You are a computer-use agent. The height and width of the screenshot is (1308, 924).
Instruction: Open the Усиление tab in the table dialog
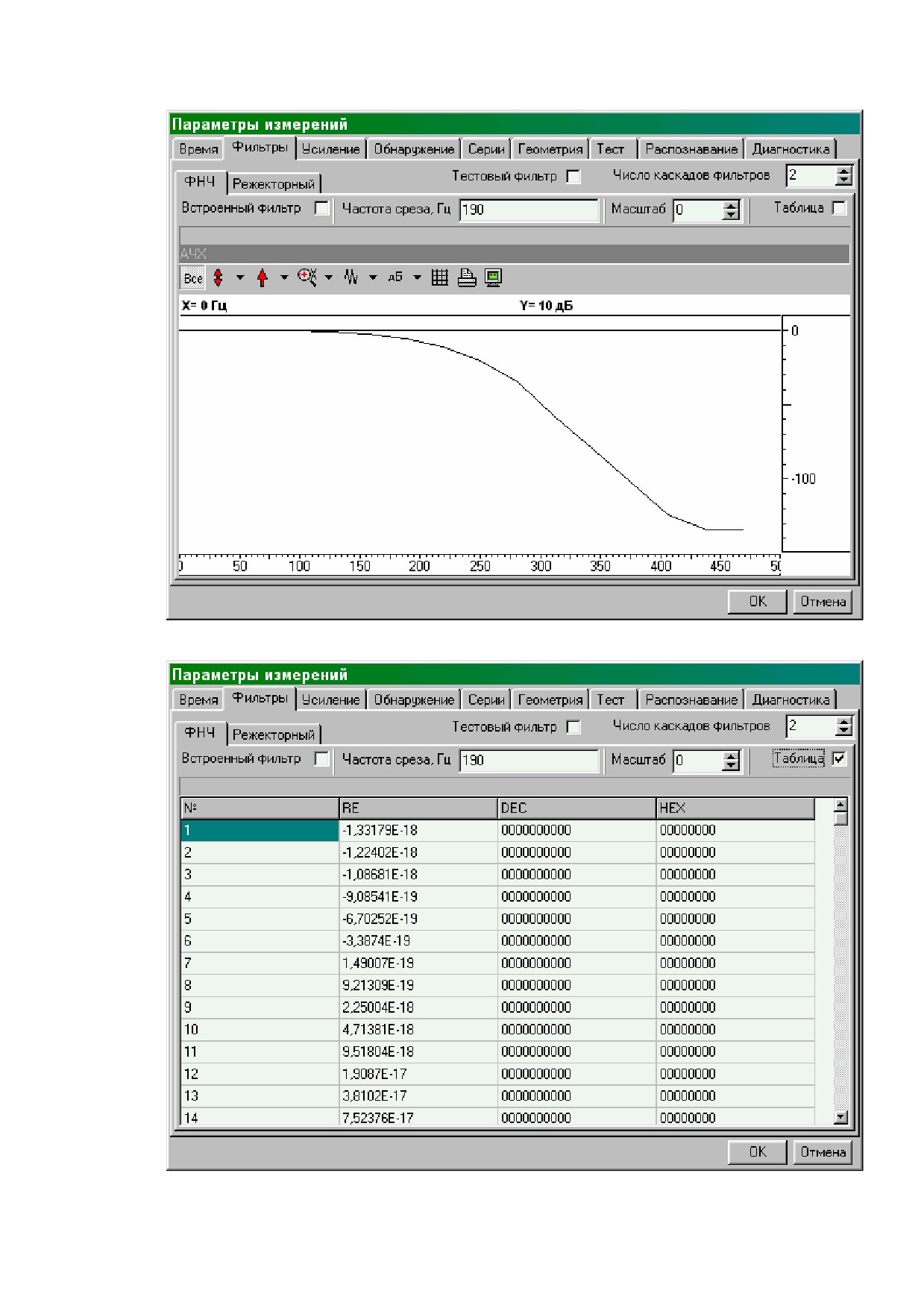click(x=330, y=699)
